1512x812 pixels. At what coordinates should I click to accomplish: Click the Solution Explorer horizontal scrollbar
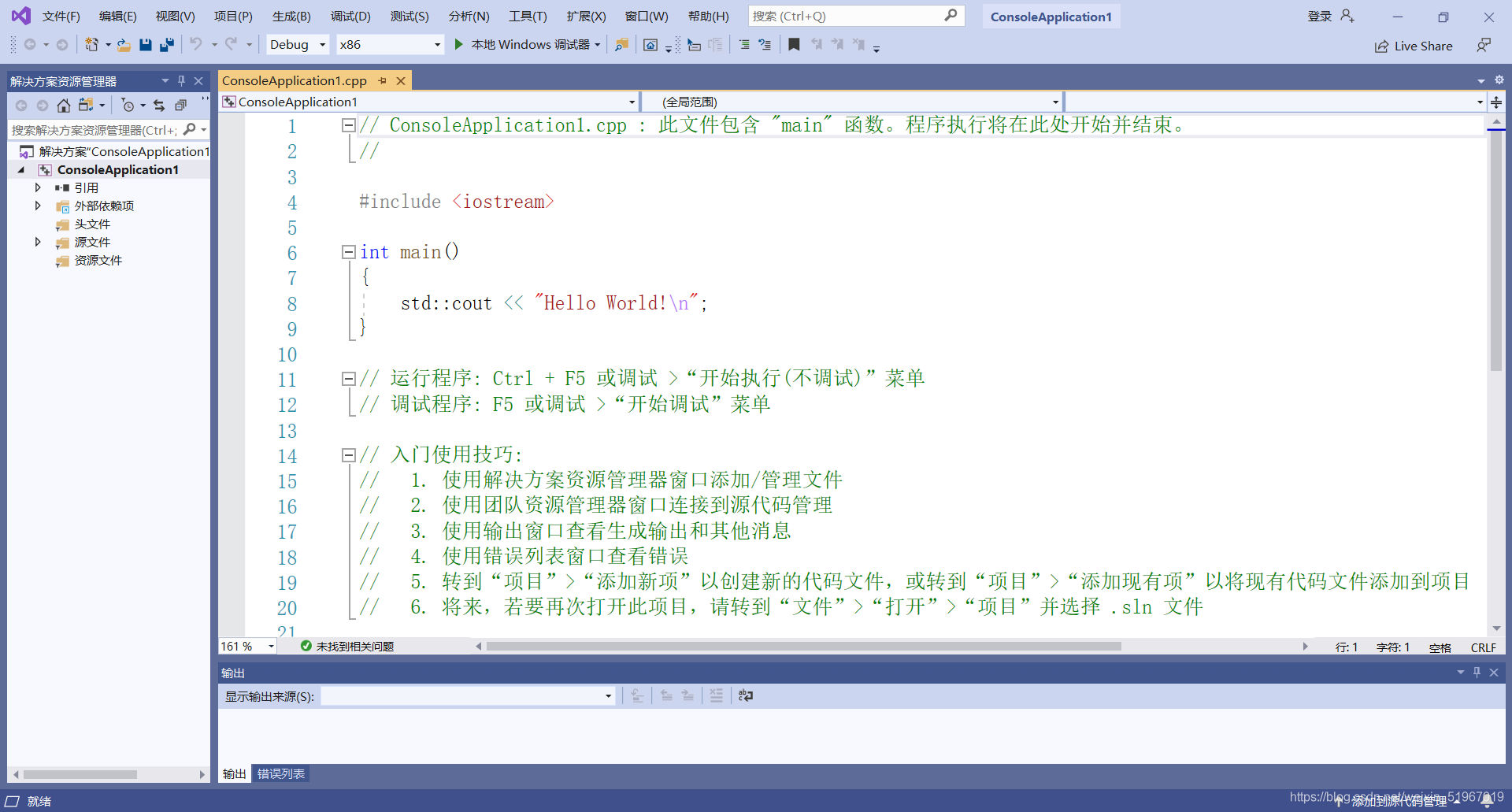pos(80,774)
